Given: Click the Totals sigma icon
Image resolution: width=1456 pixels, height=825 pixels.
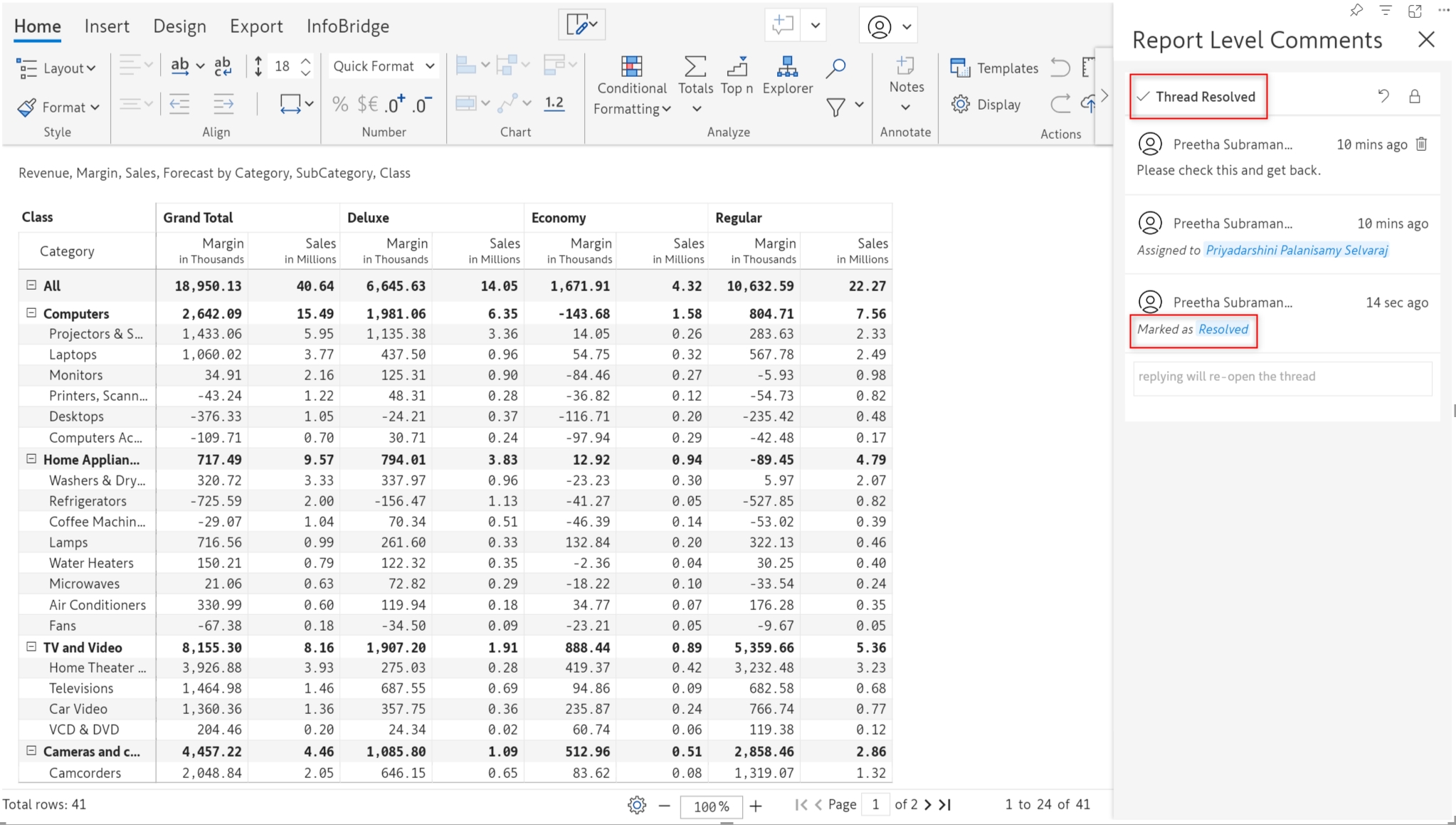Looking at the screenshot, I should tap(695, 67).
